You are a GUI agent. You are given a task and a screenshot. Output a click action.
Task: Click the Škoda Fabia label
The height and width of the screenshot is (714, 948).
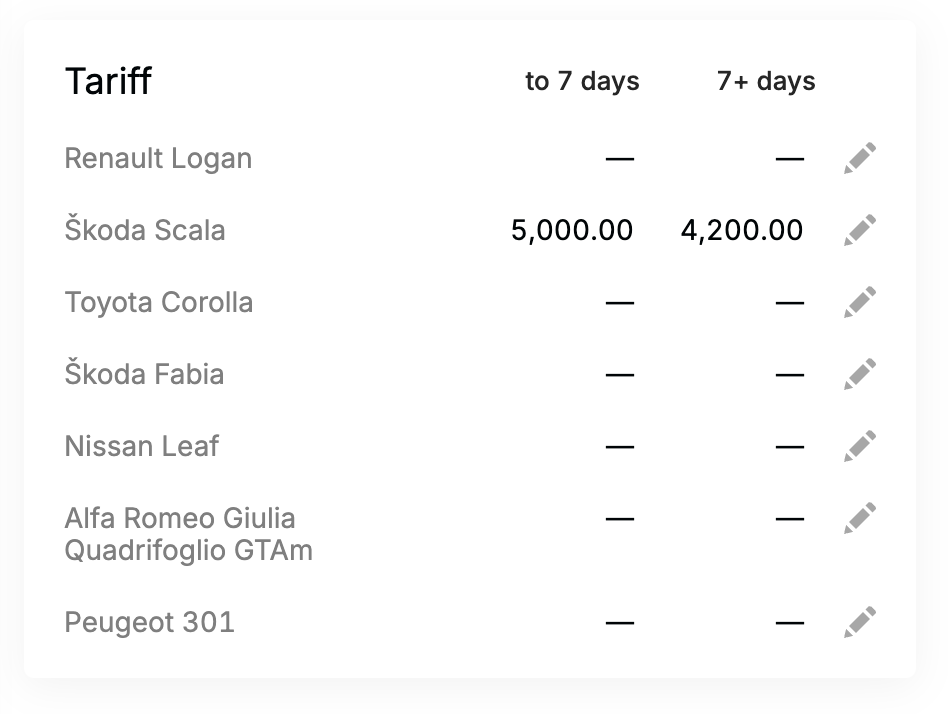pos(144,374)
